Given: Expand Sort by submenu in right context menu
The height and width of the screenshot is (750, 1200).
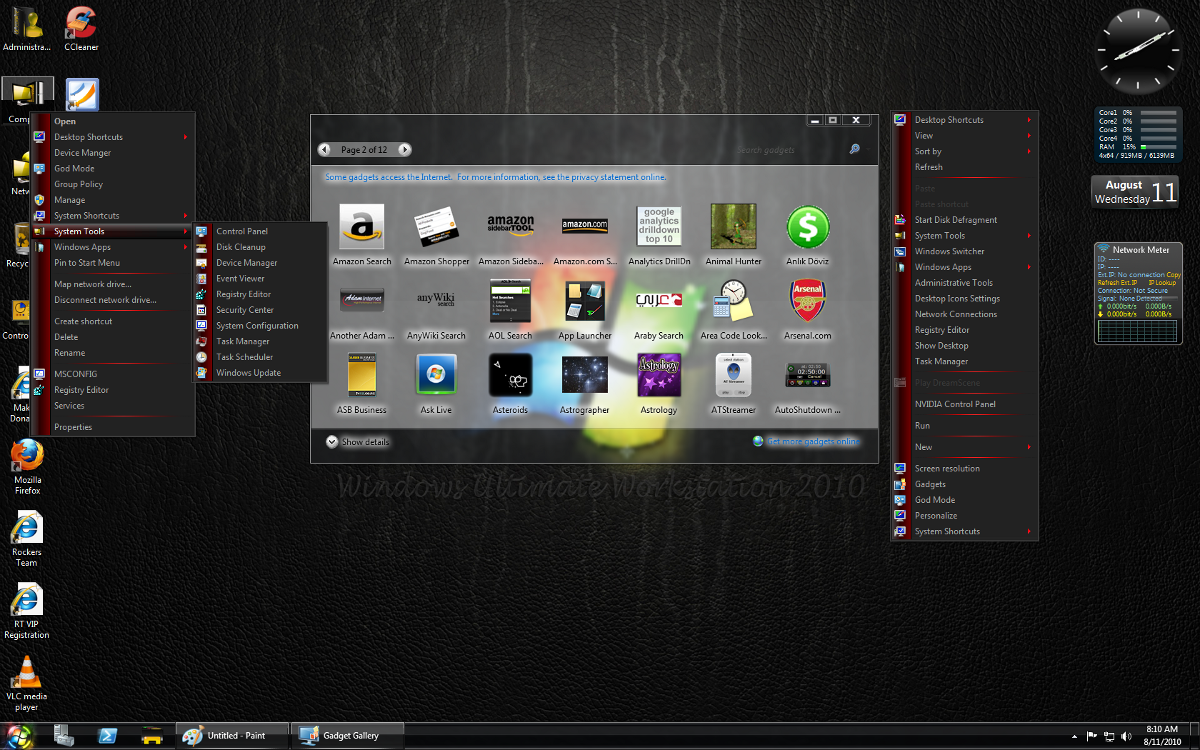Looking at the screenshot, I should click(x=965, y=152).
